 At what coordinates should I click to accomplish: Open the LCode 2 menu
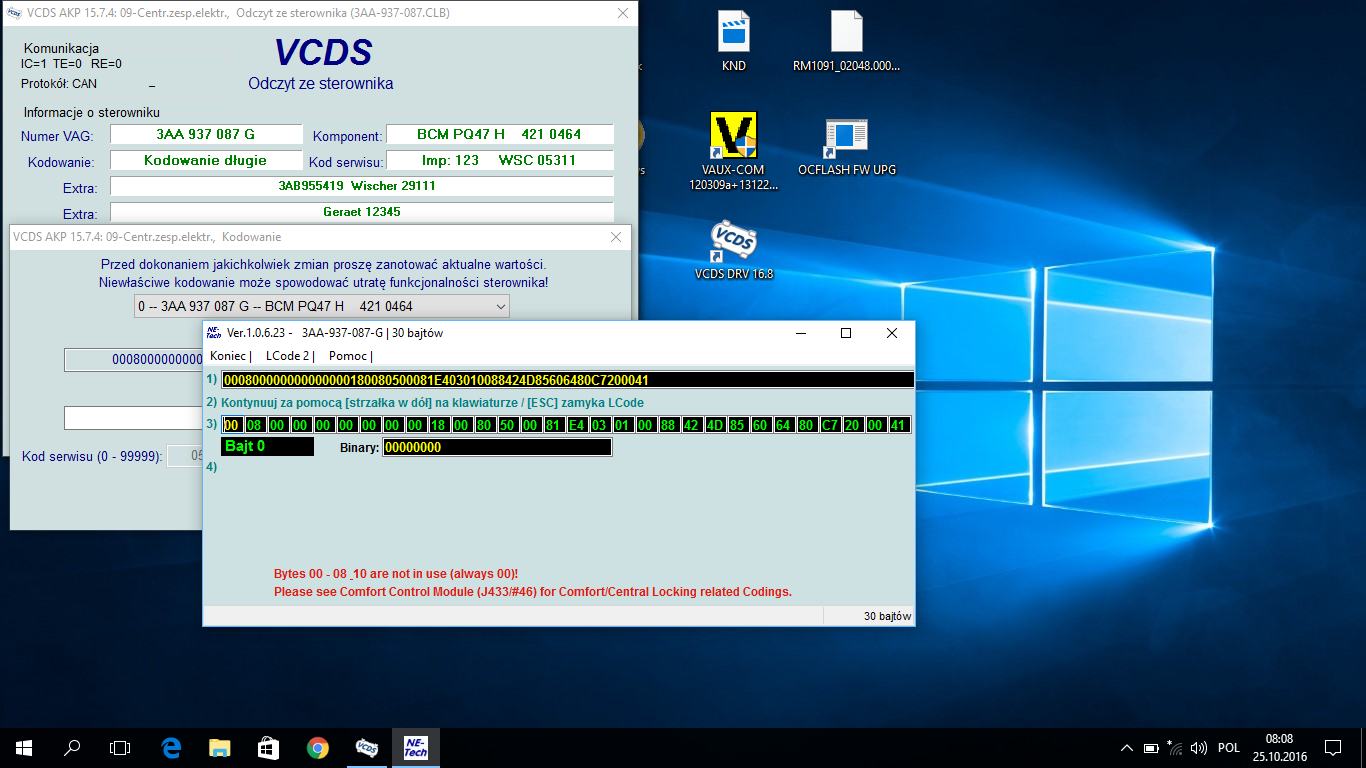click(x=288, y=356)
